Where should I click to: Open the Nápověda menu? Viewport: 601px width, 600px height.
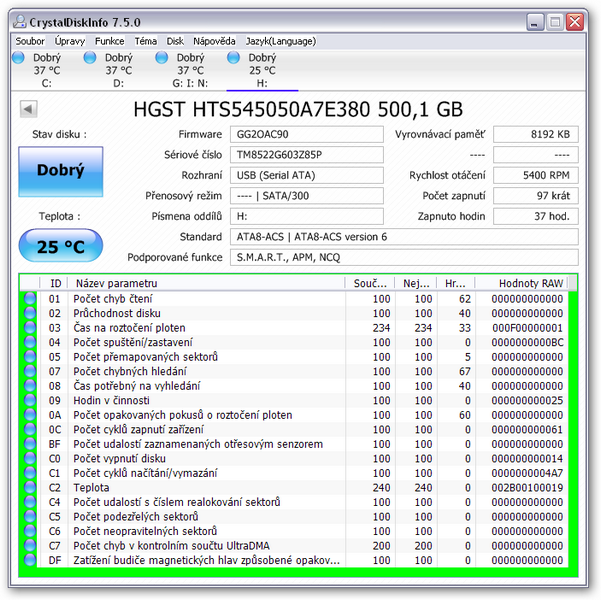(x=214, y=41)
